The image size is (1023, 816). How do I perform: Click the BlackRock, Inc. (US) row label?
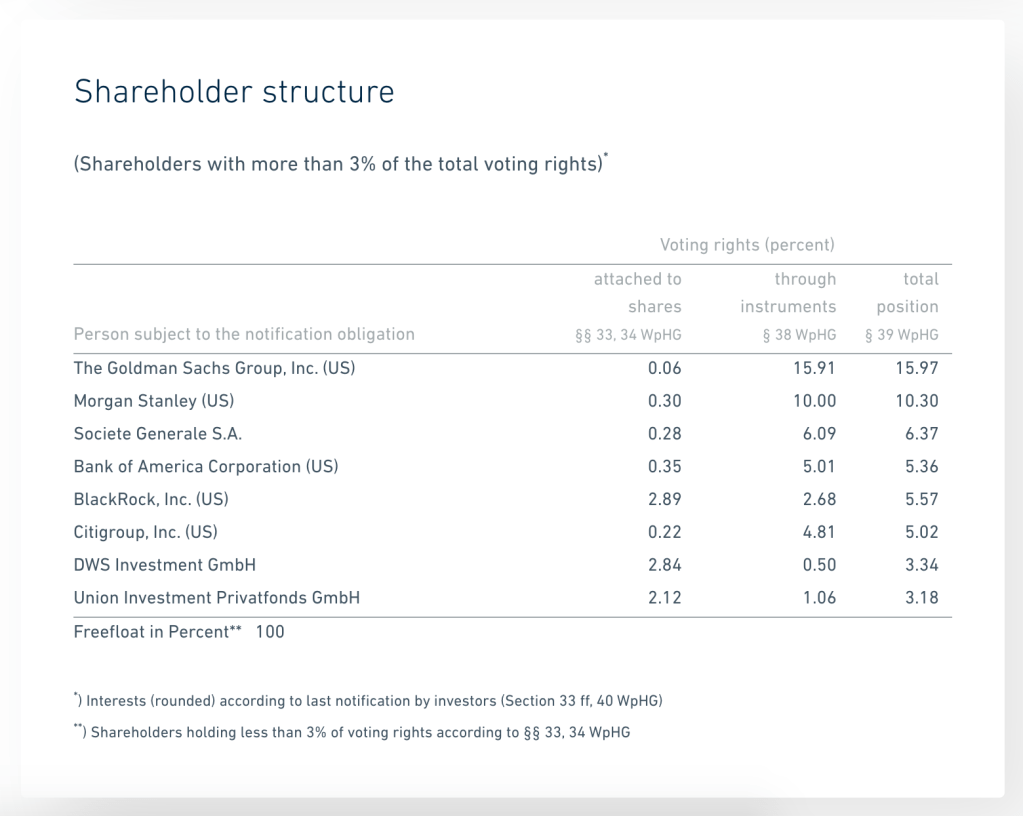click(x=158, y=499)
